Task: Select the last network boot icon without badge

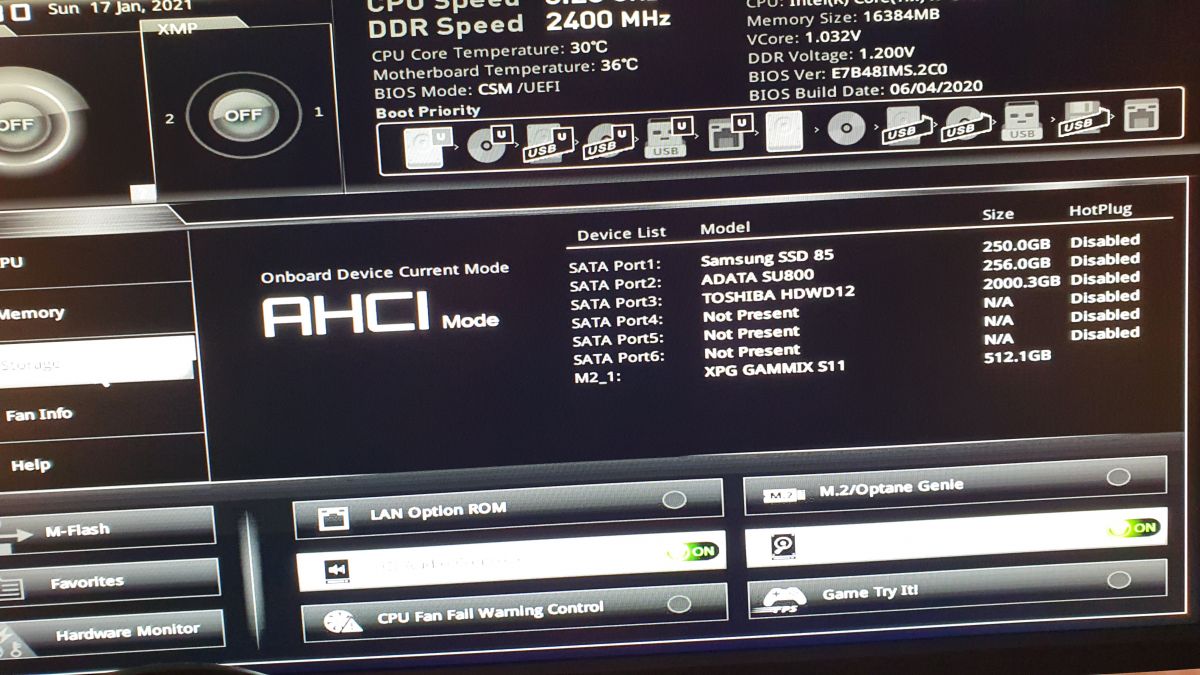Action: [1141, 115]
